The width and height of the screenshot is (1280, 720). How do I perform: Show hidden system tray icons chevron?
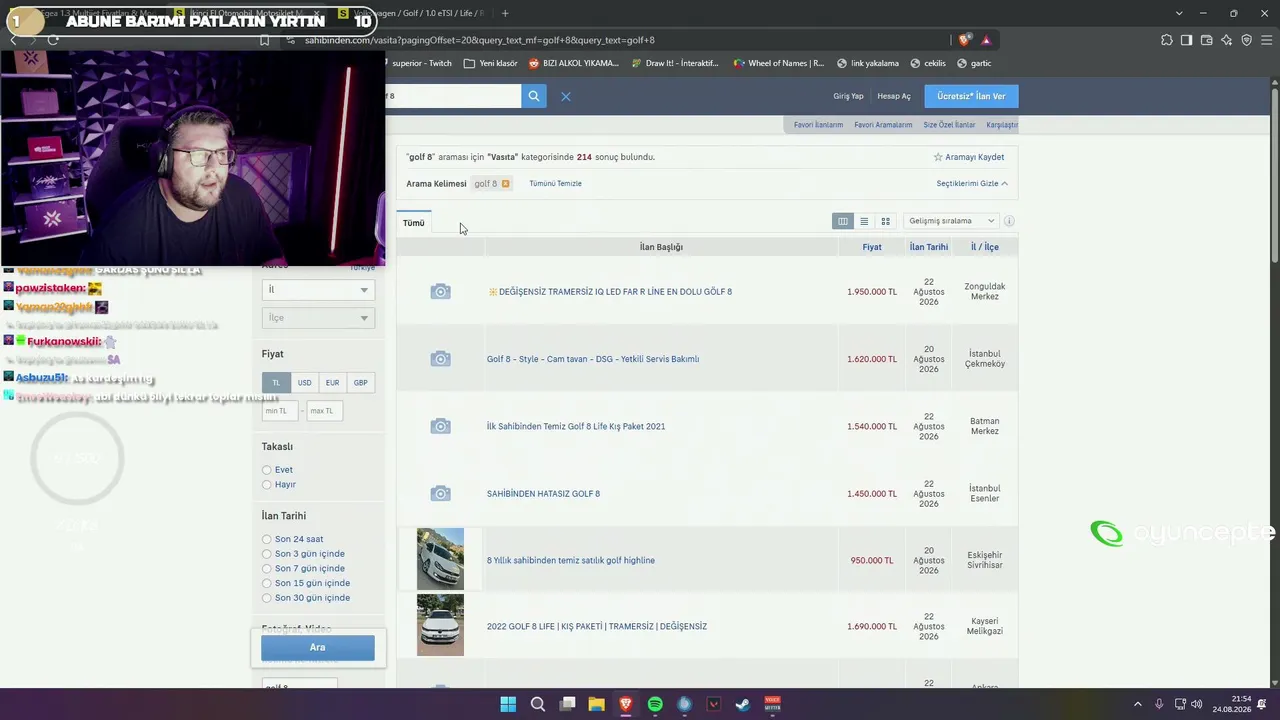1137,704
